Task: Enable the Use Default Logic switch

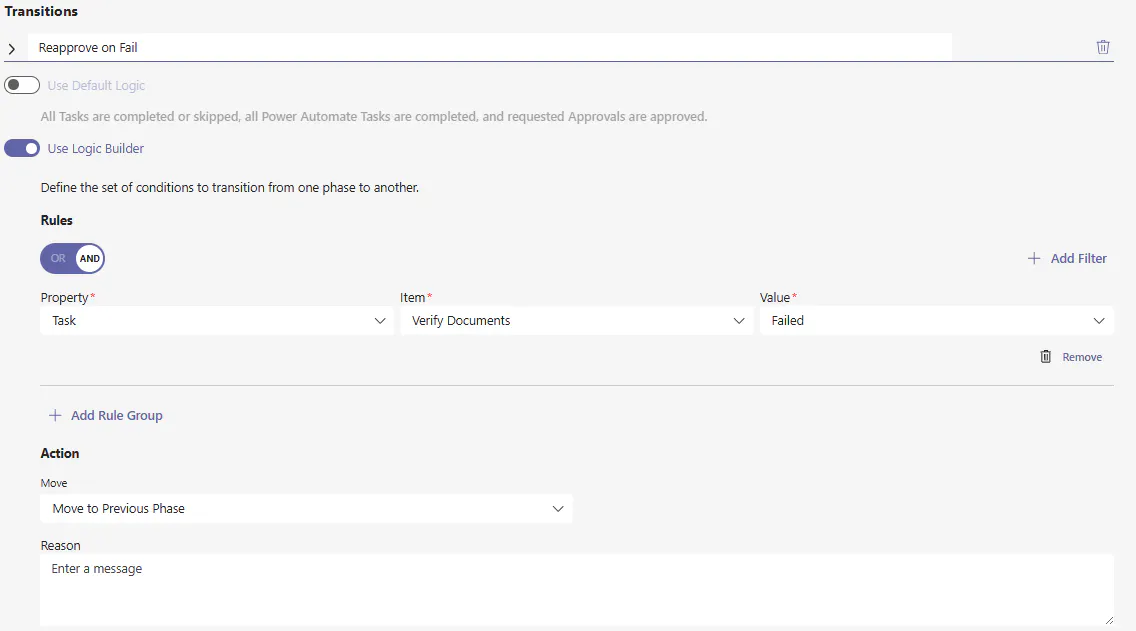Action: 22,86
